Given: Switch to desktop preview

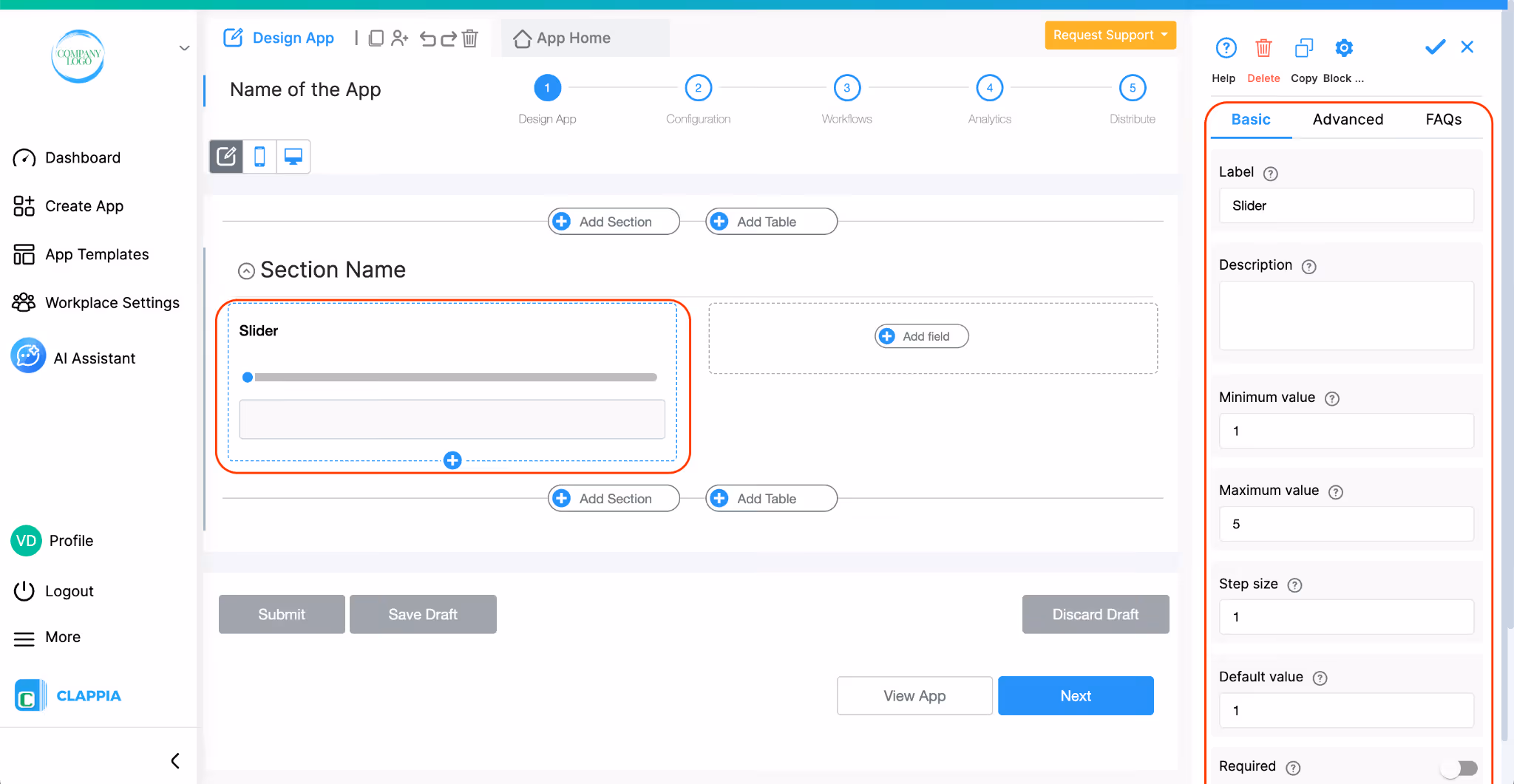Looking at the screenshot, I should pos(293,157).
